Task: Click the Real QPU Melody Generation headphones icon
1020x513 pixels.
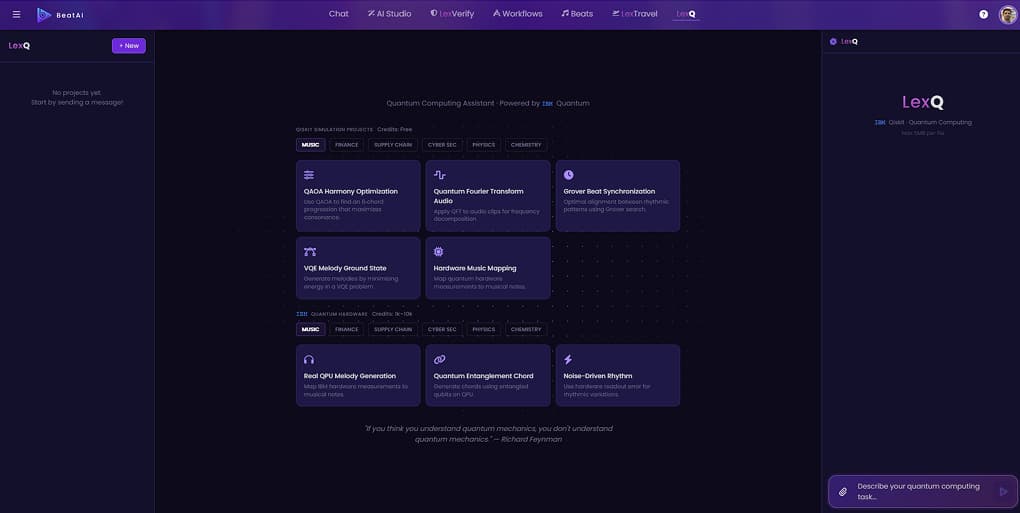Action: pyautogui.click(x=309, y=360)
